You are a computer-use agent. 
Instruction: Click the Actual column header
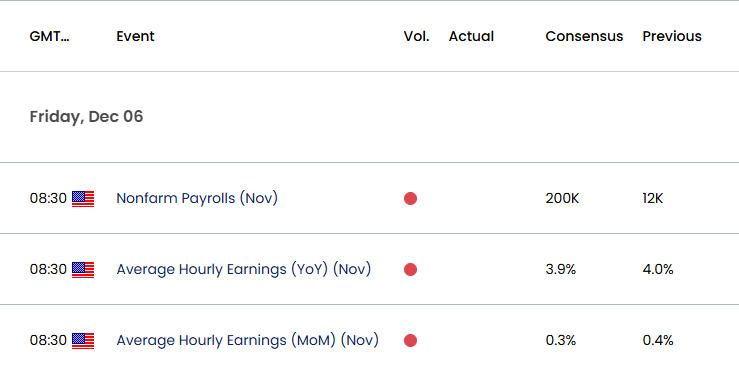[471, 36]
